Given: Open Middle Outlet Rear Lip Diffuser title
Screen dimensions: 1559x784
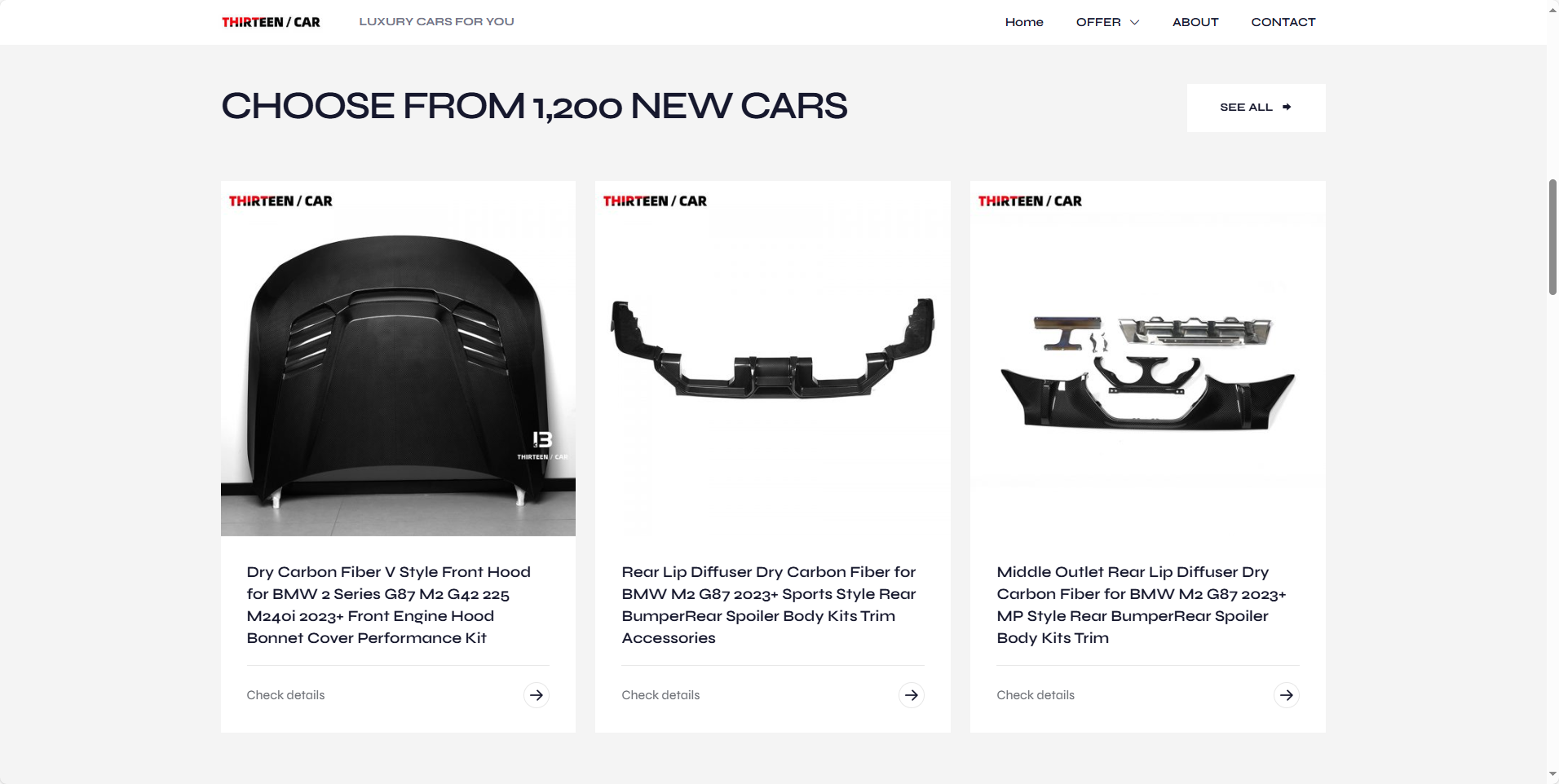Looking at the screenshot, I should point(1141,605).
